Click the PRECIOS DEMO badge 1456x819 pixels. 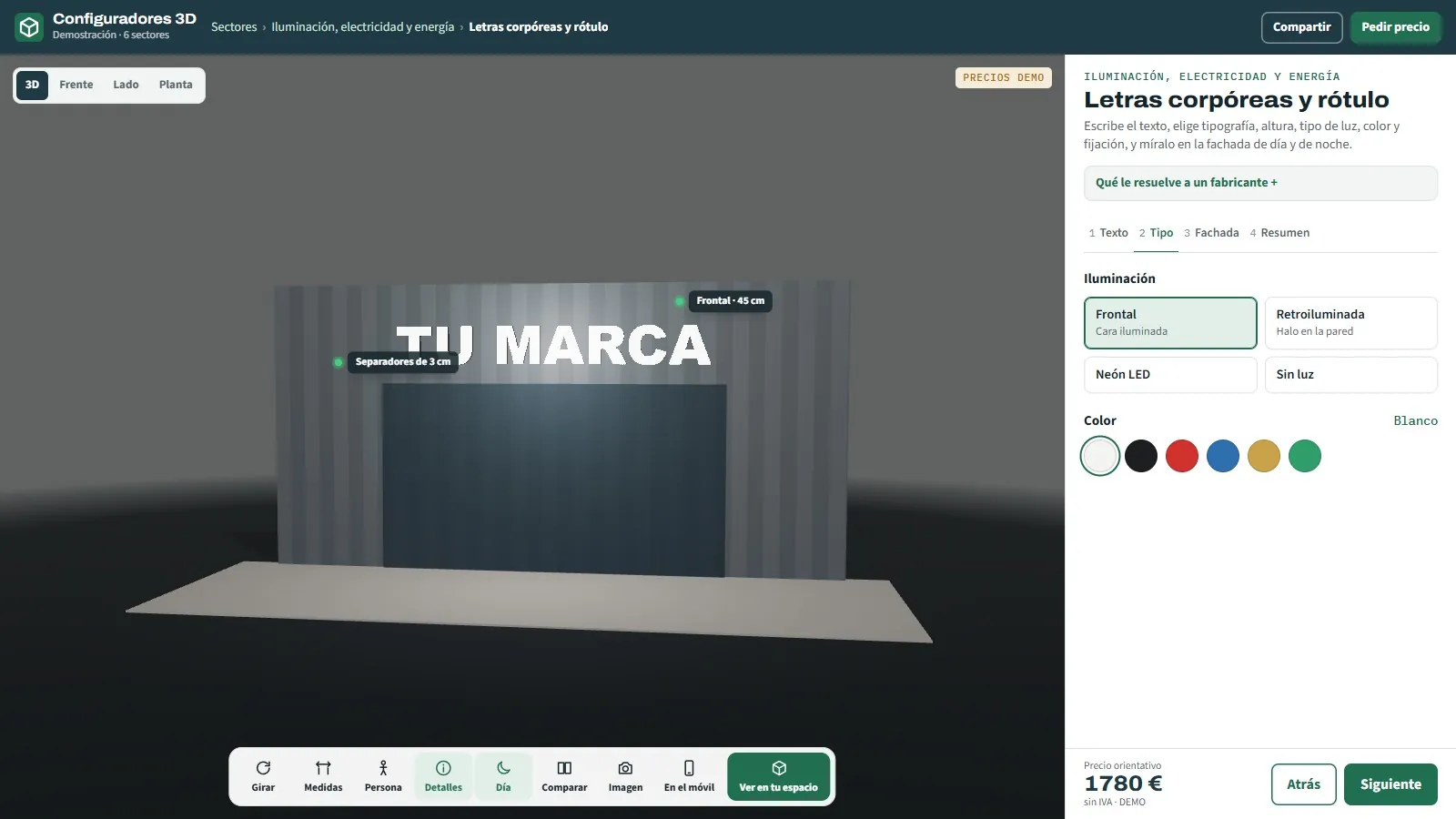(x=1003, y=78)
